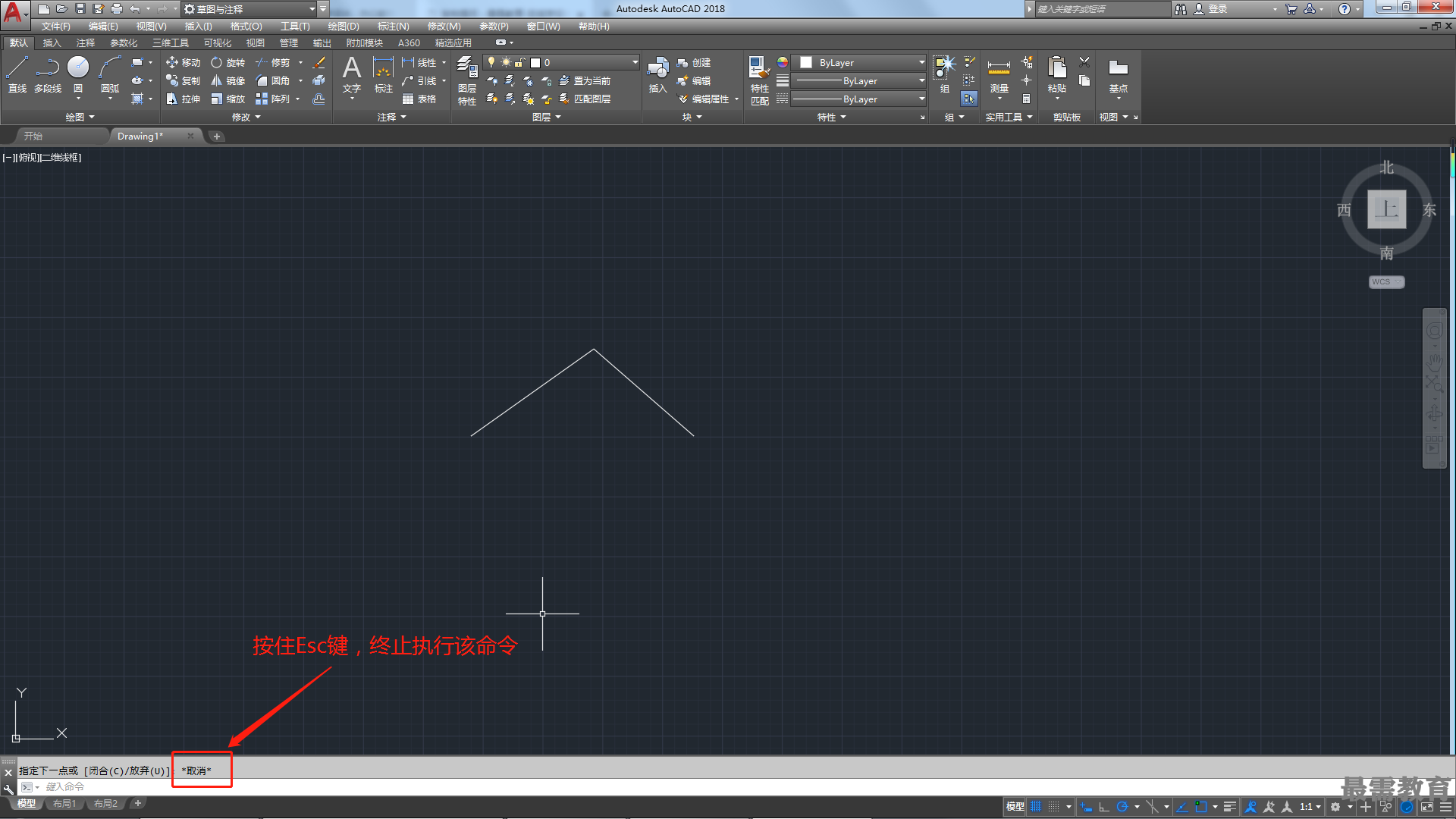Toggle polar tracking in status bar
The image size is (1456, 819).
(1122, 807)
